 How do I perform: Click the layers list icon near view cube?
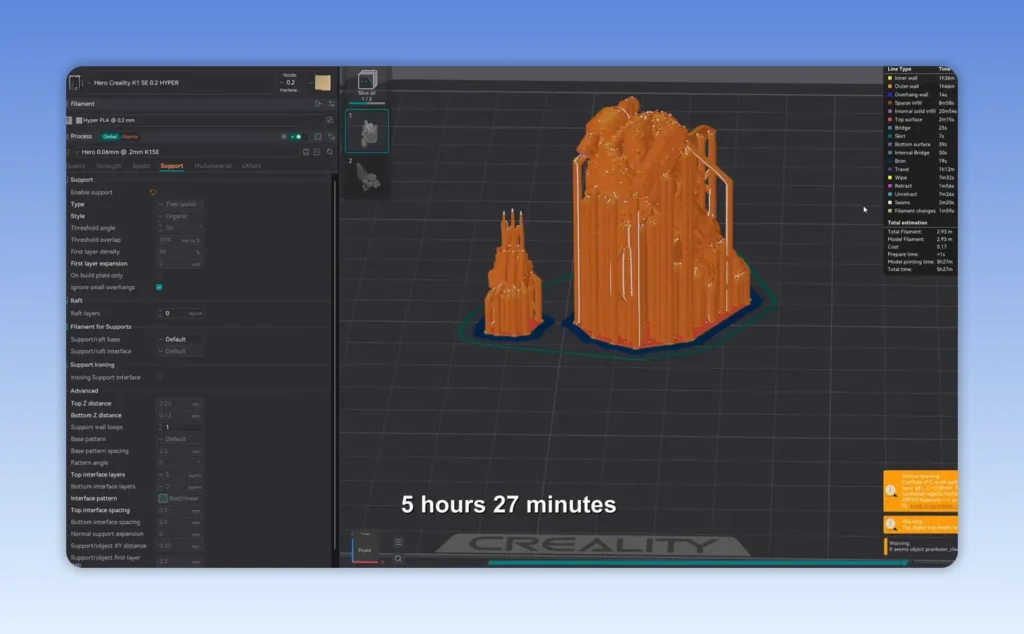(x=398, y=542)
